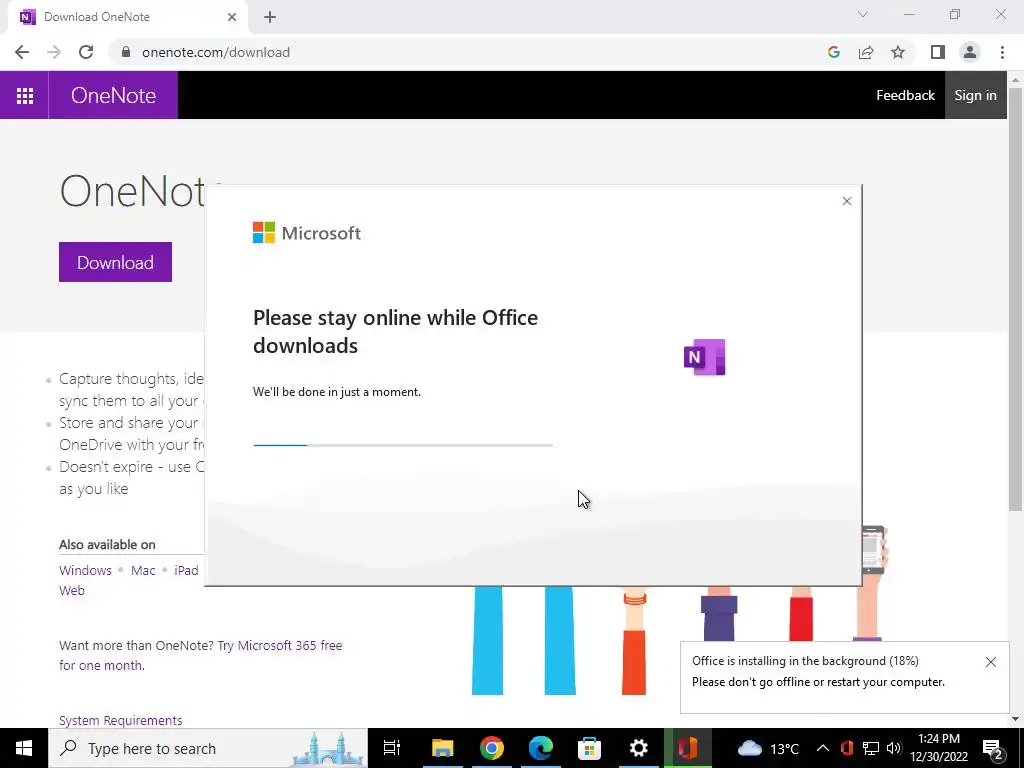Open the volume control icon
1024x768 pixels.
click(x=894, y=748)
